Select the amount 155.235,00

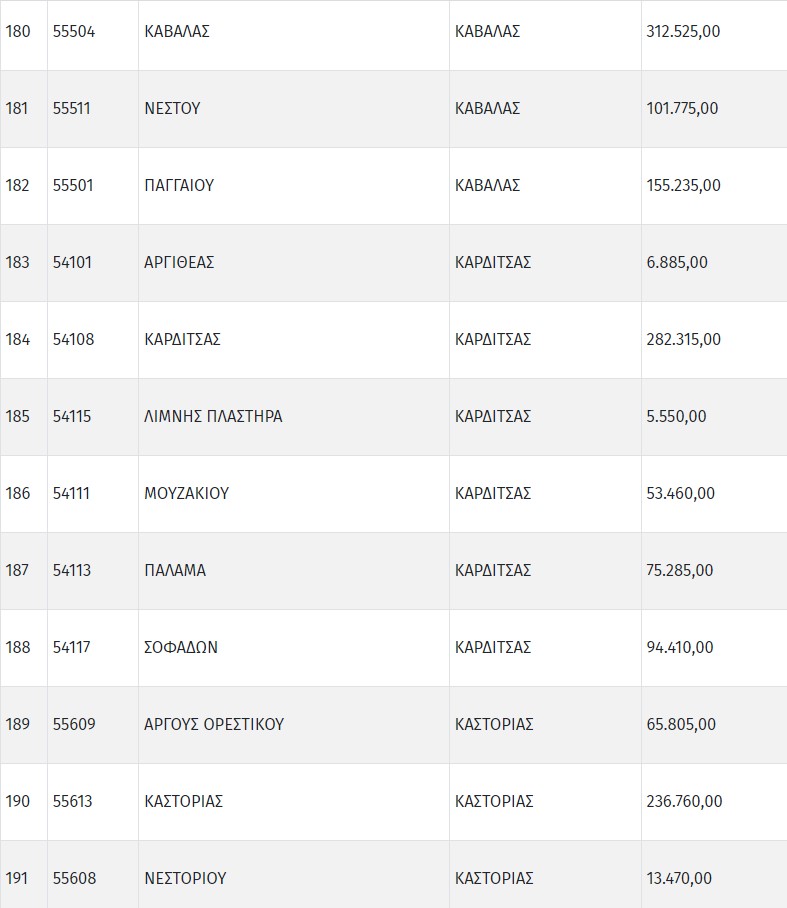683,185
